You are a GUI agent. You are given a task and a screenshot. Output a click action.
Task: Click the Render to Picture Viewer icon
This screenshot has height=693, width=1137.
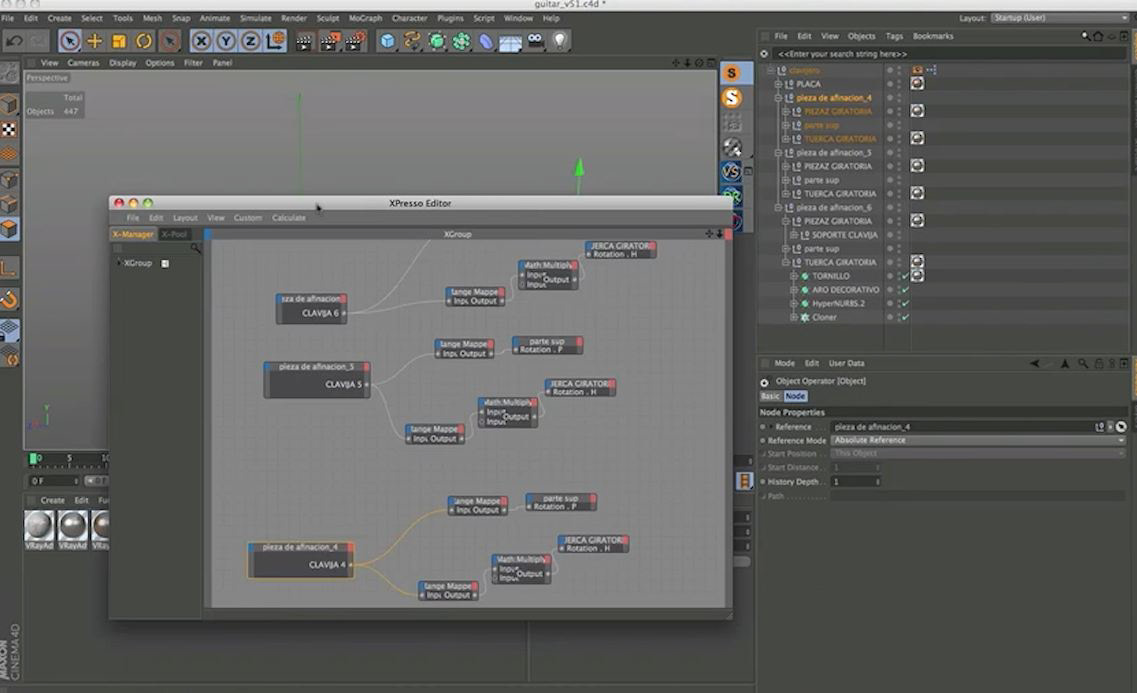[330, 41]
